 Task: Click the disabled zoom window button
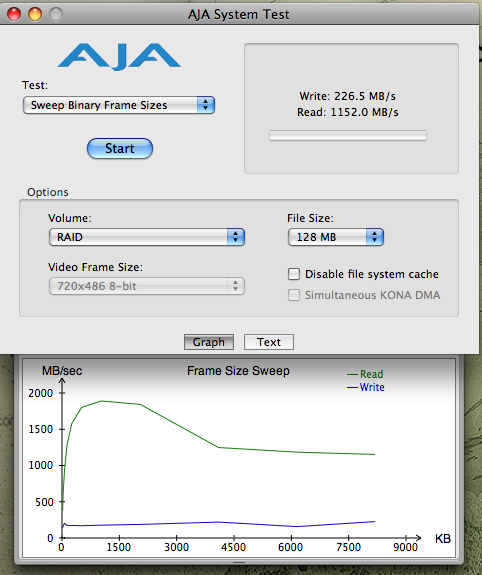(x=56, y=14)
